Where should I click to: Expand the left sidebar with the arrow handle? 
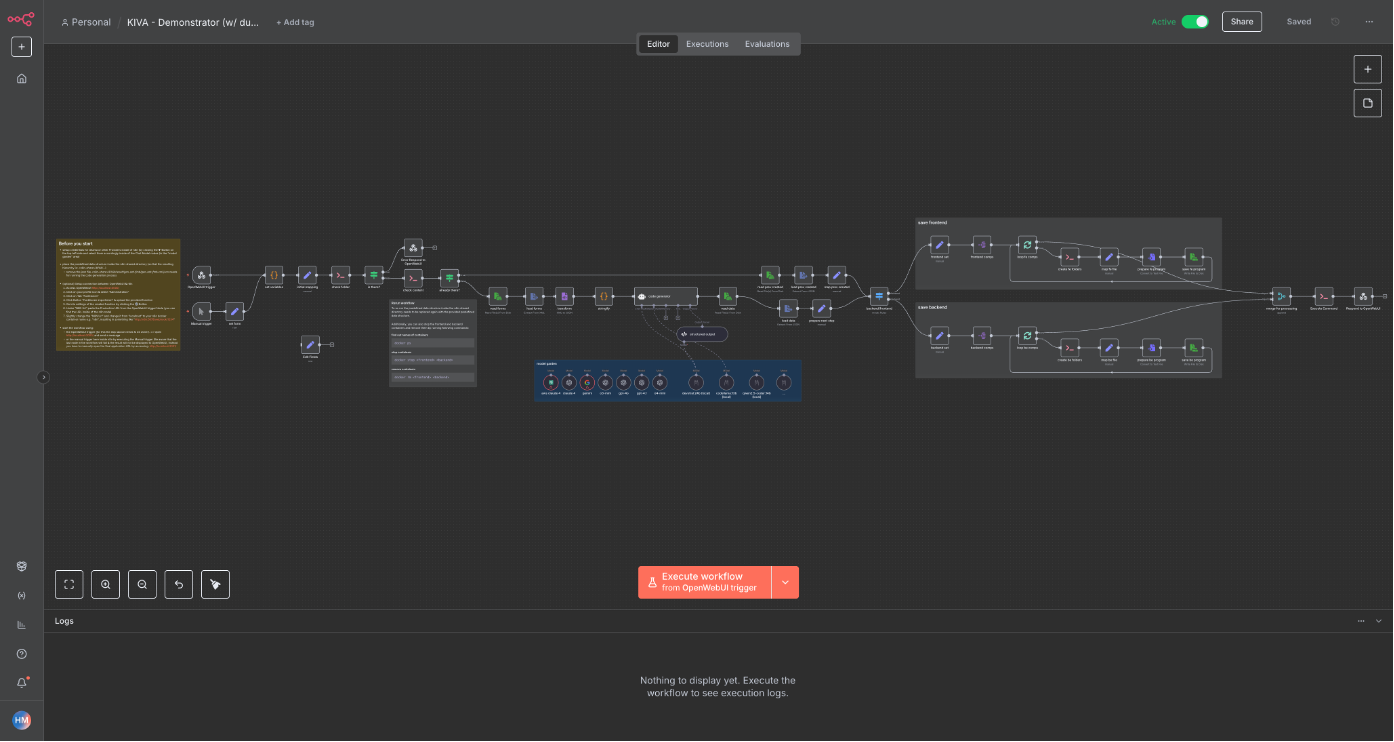(x=43, y=377)
